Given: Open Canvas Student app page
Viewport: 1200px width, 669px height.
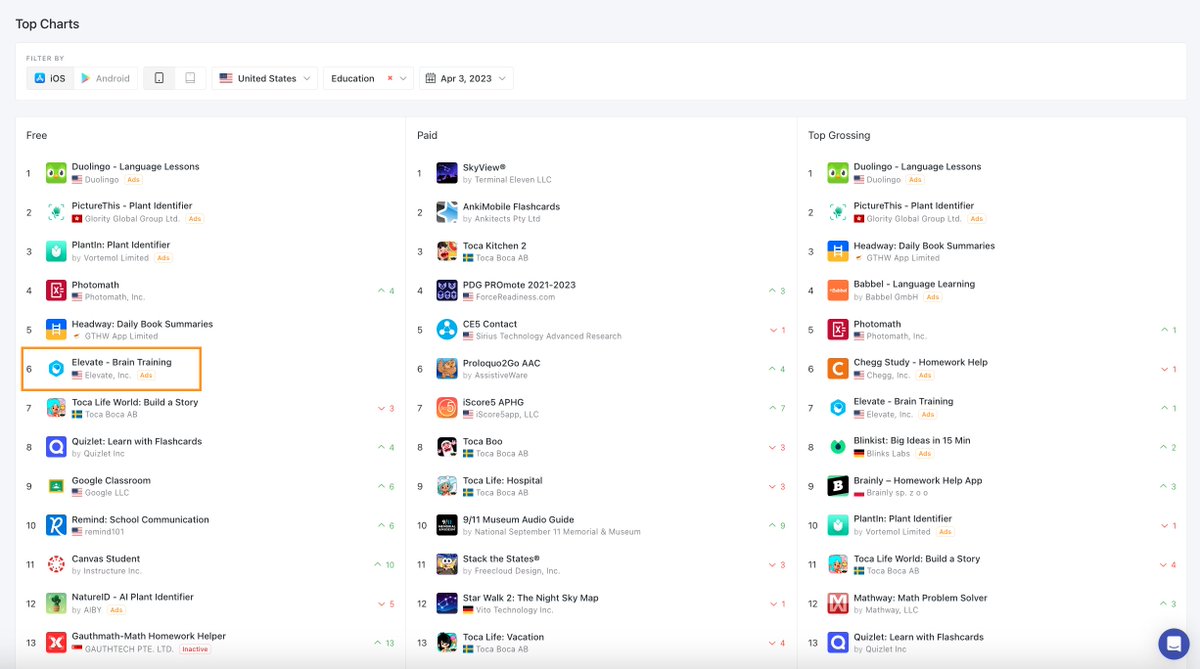Looking at the screenshot, I should tap(106, 558).
